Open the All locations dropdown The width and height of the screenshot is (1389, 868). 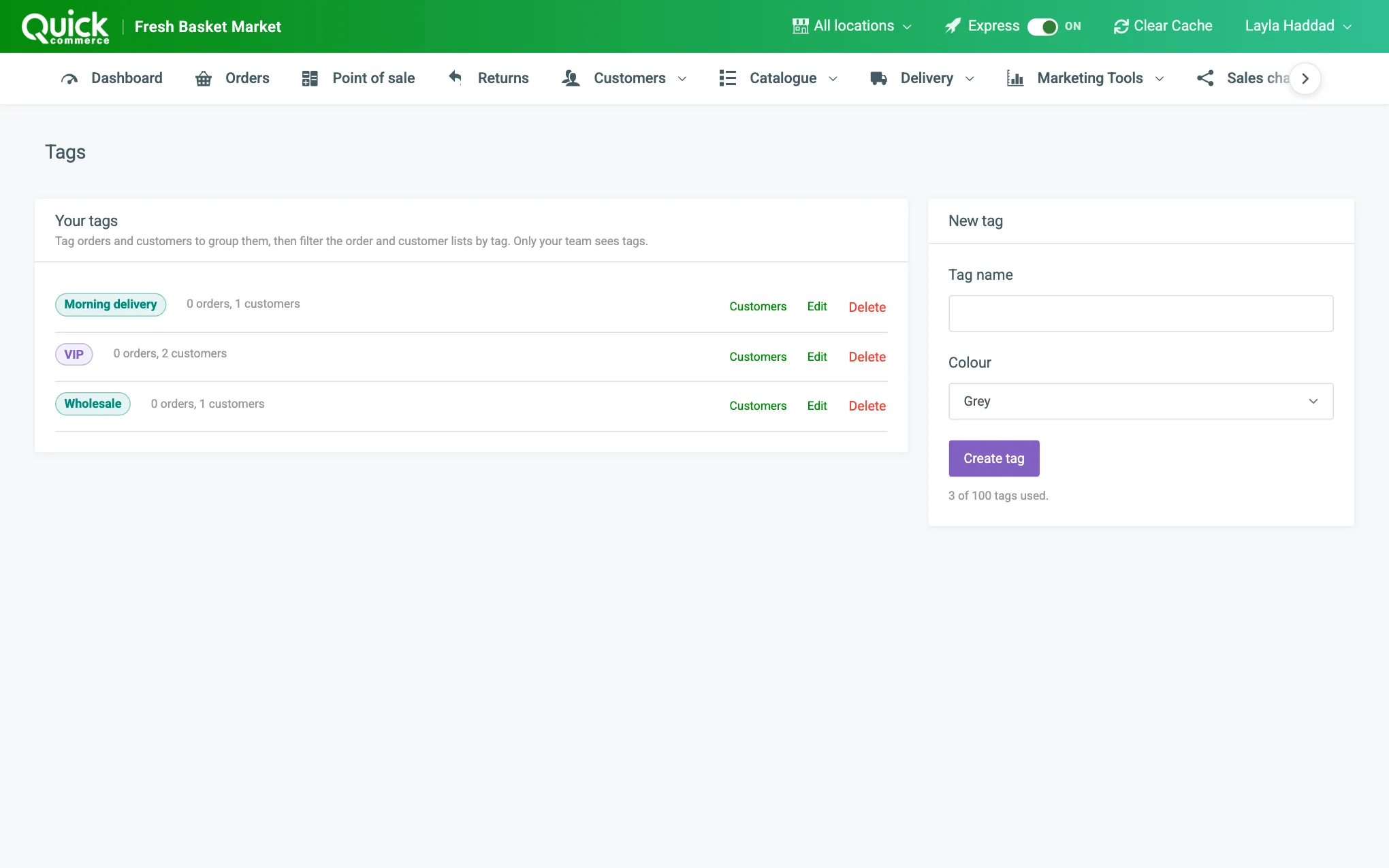coord(852,26)
